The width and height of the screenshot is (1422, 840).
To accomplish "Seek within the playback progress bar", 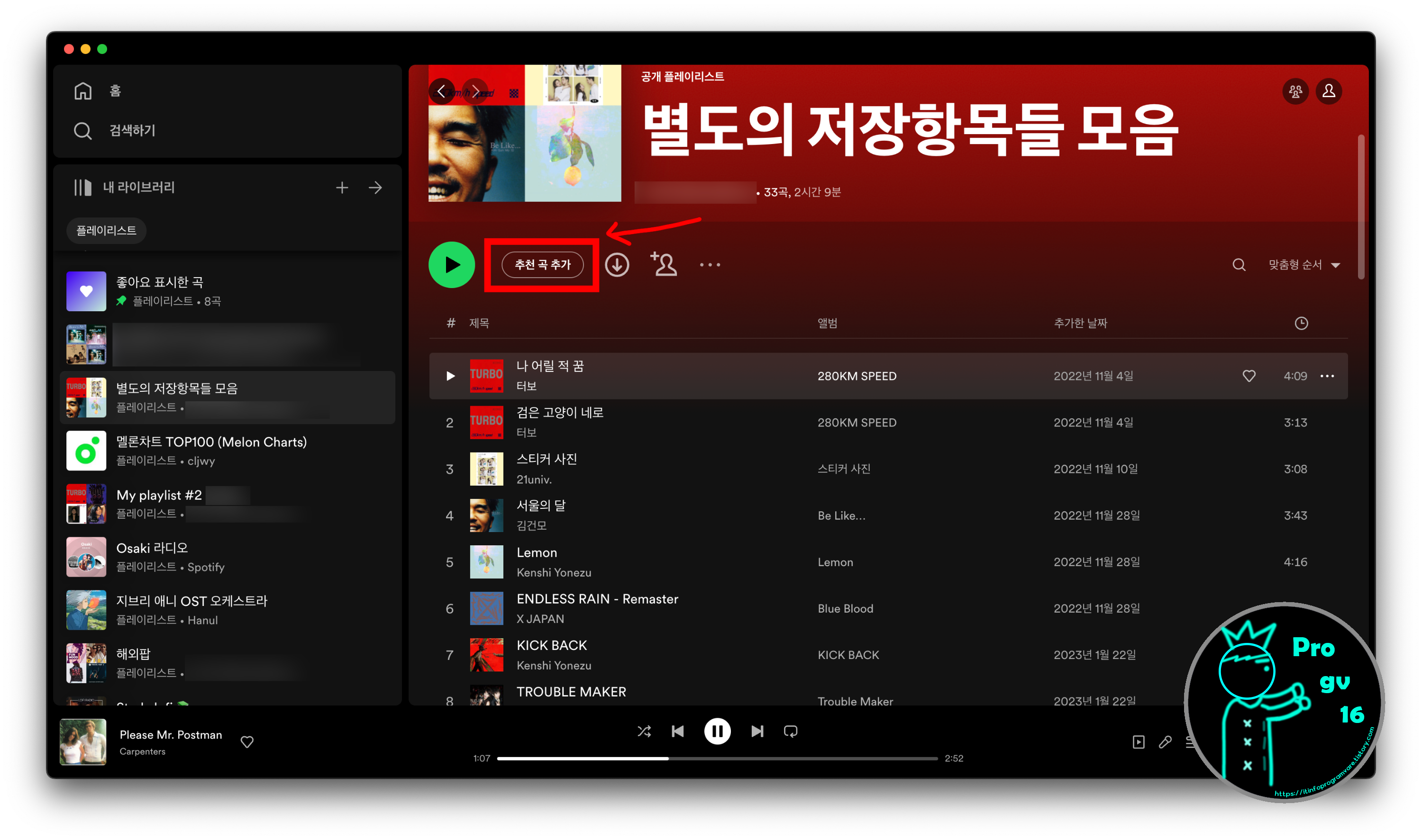I will tap(716, 758).
